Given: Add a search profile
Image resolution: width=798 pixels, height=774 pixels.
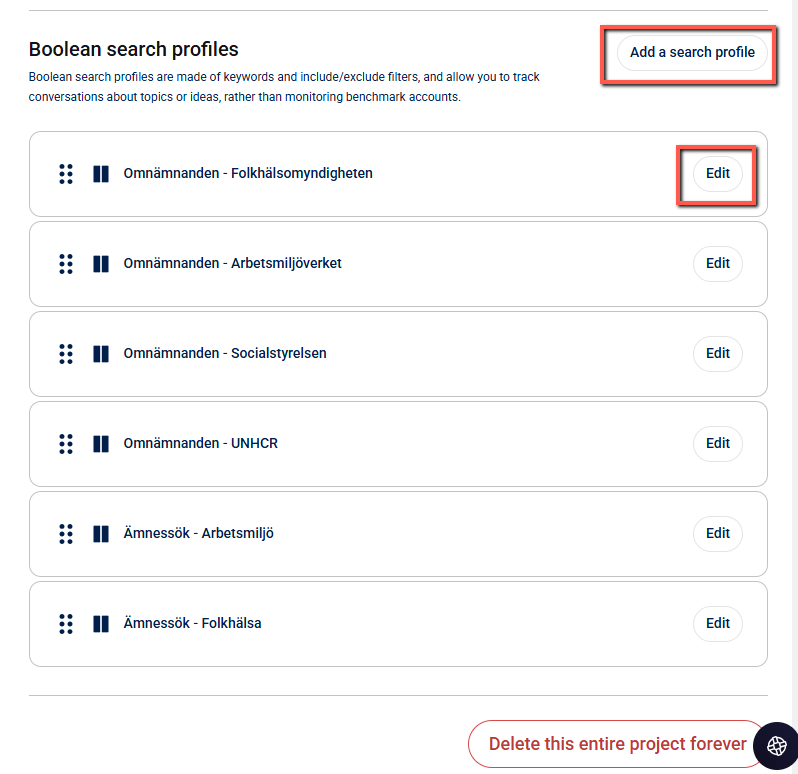Looking at the screenshot, I should [692, 52].
